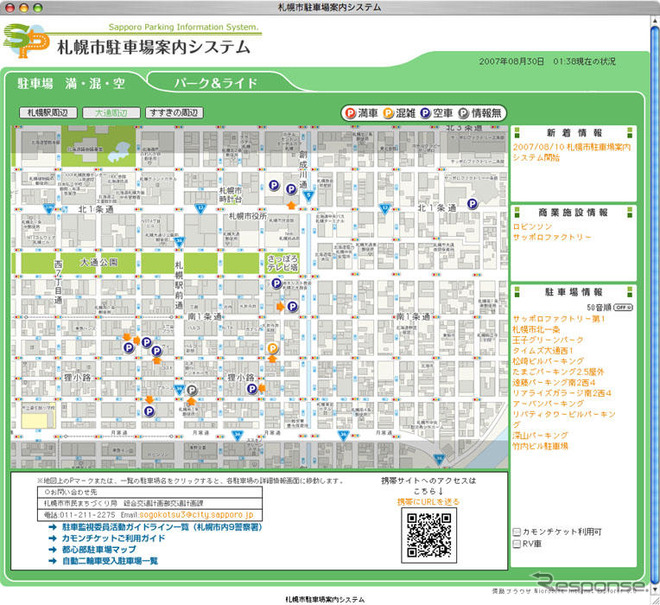Image resolution: width=660 pixels, height=605 pixels.
Task: Show the 札幌駅周辺 area map
Action: pos(47,113)
